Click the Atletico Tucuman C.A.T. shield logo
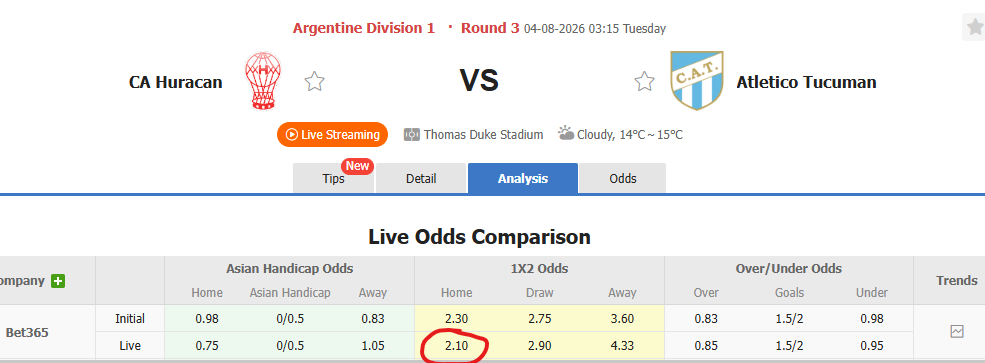 pyautogui.click(x=697, y=81)
